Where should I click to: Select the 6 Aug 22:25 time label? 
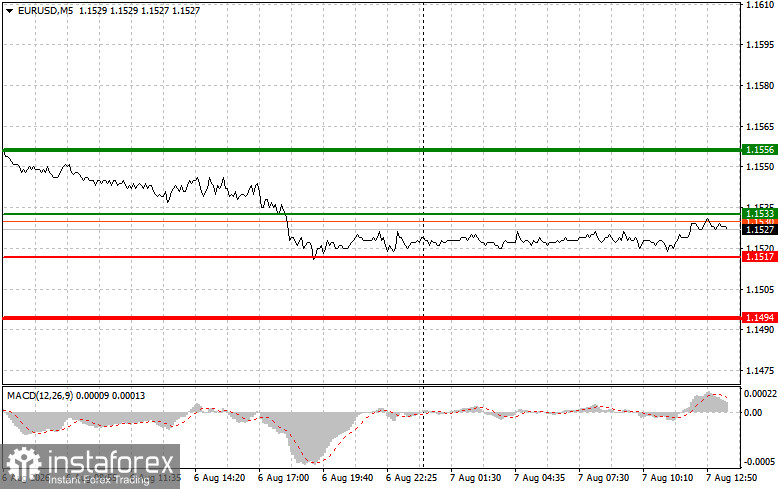coord(411,478)
